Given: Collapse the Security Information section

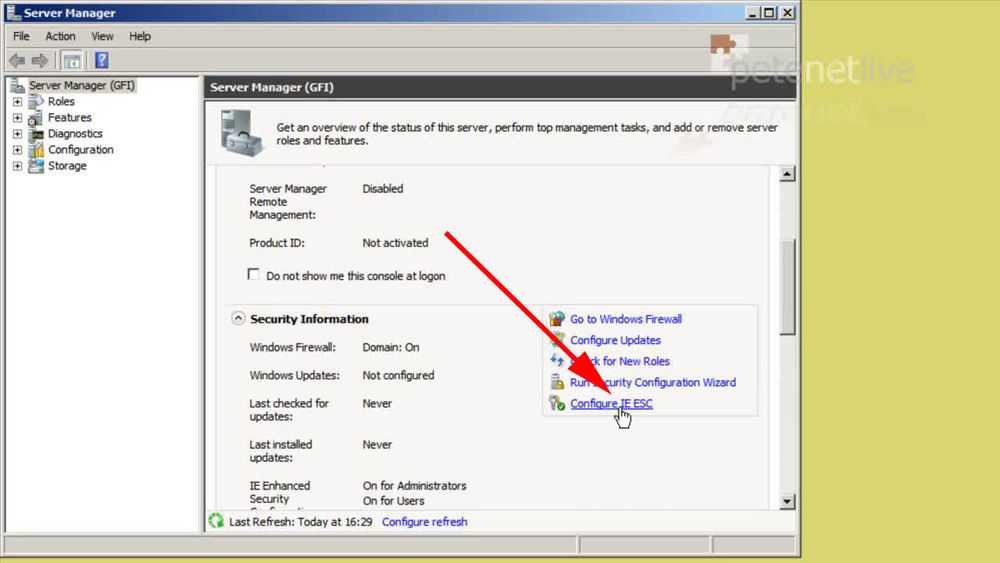Looking at the screenshot, I should pyautogui.click(x=238, y=318).
